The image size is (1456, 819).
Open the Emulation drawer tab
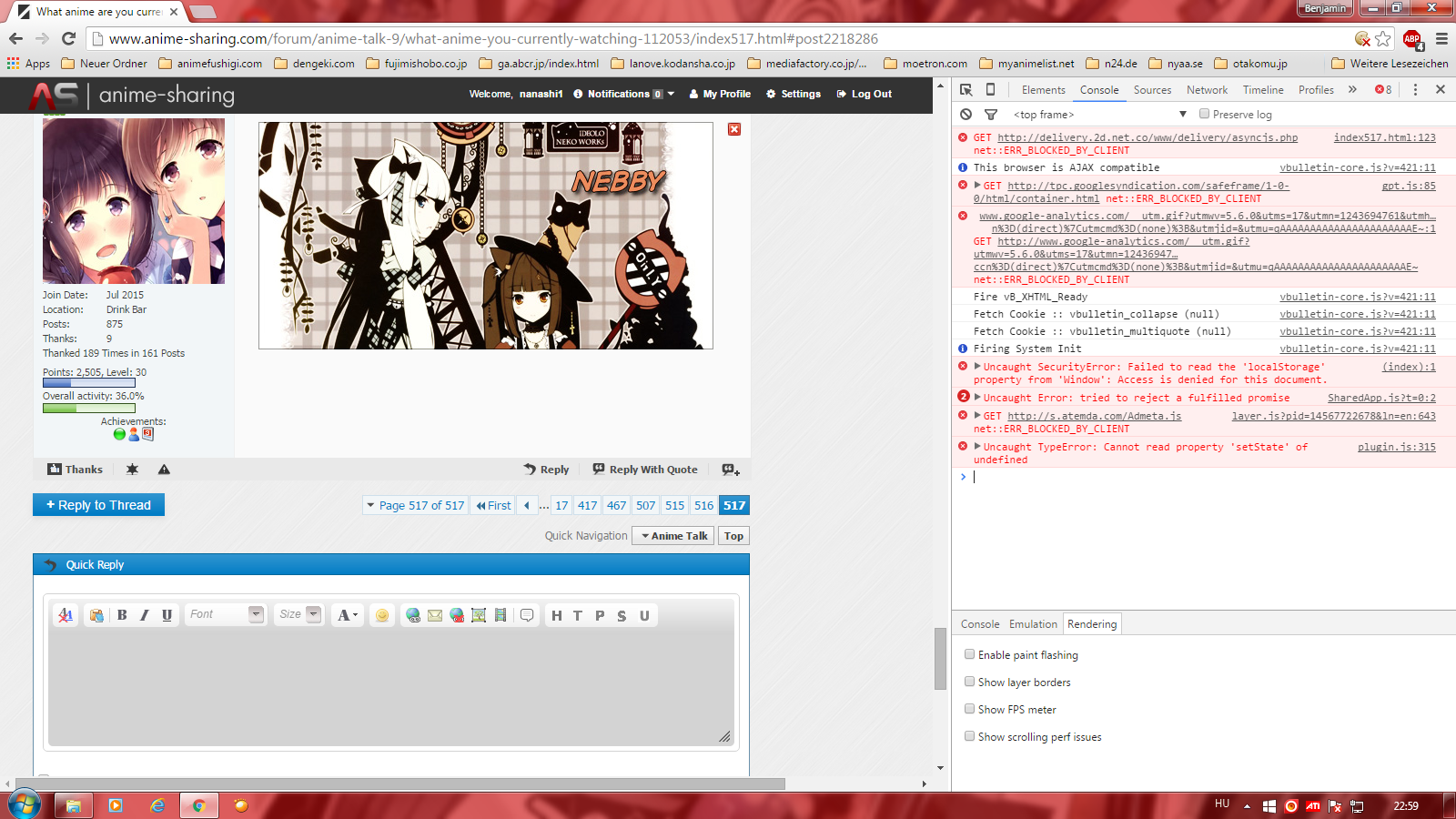coord(1033,624)
